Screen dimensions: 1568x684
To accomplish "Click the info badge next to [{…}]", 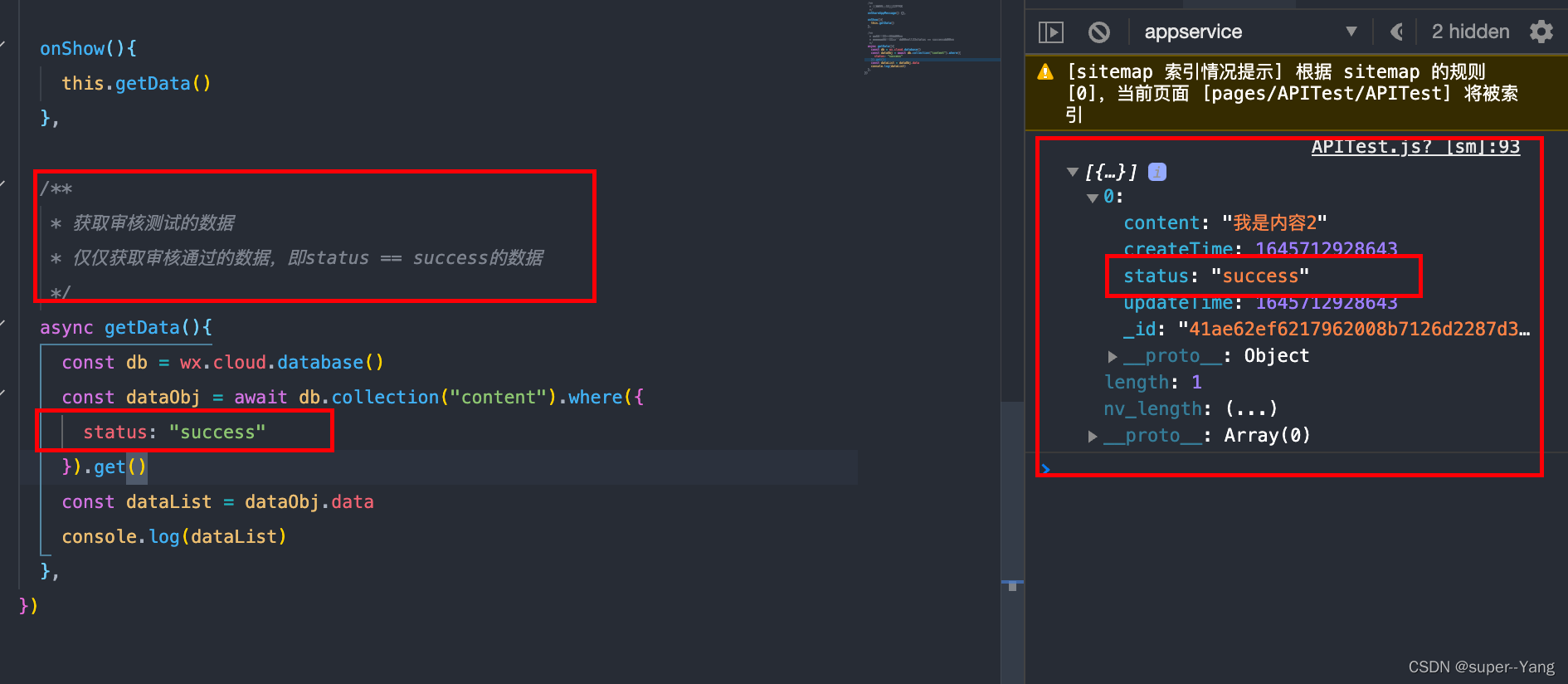I will pyautogui.click(x=1157, y=172).
